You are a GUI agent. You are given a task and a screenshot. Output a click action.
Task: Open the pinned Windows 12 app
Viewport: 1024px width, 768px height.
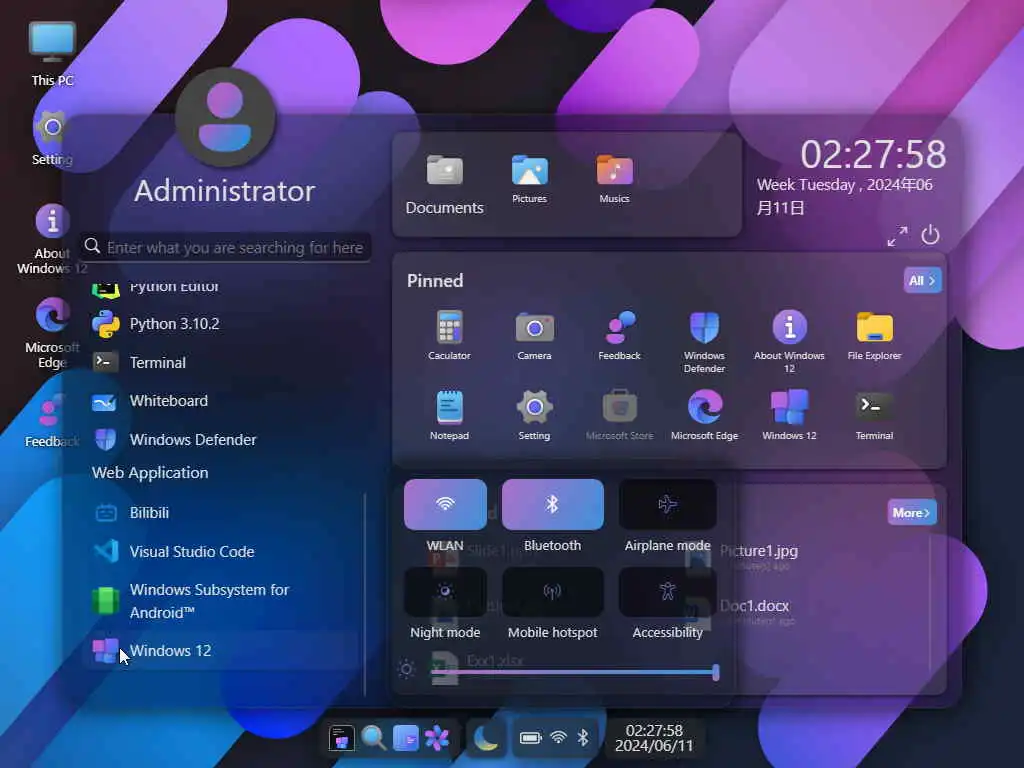click(x=789, y=415)
